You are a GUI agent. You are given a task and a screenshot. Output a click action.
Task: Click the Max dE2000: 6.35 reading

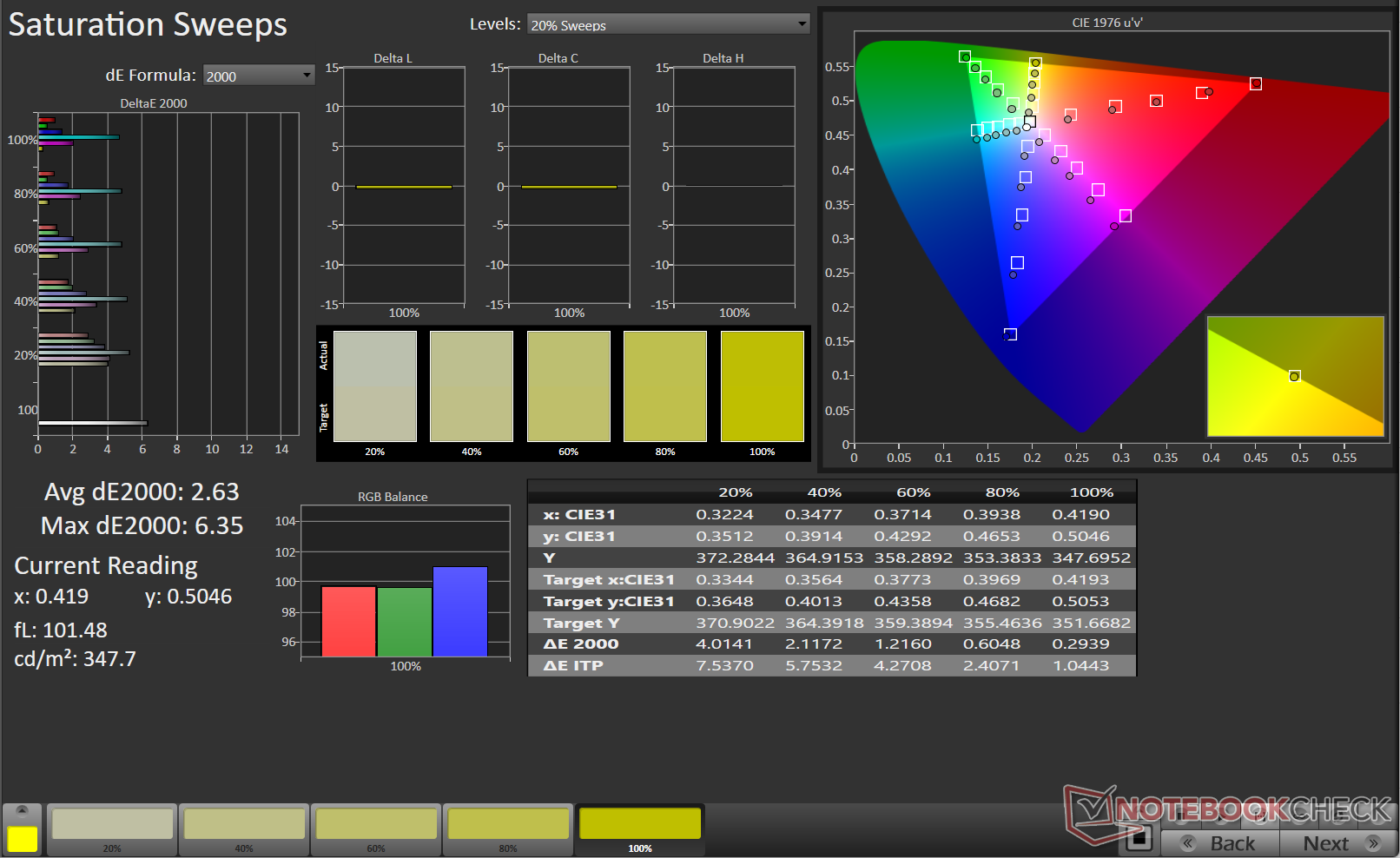[x=142, y=525]
